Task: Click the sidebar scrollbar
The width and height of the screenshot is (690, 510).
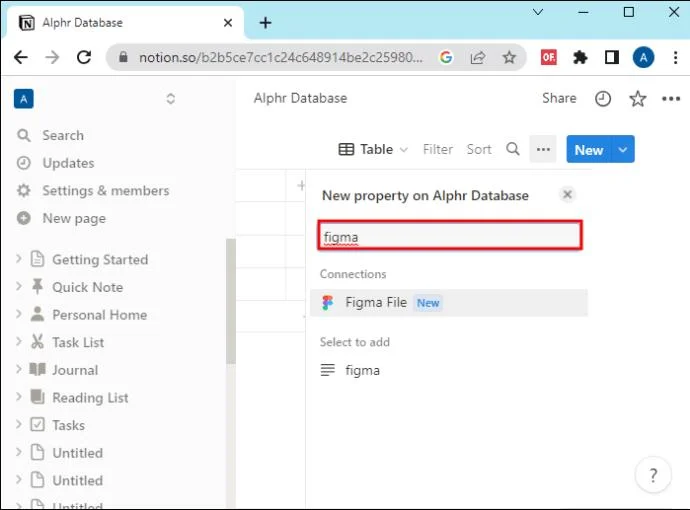Action: point(231,301)
